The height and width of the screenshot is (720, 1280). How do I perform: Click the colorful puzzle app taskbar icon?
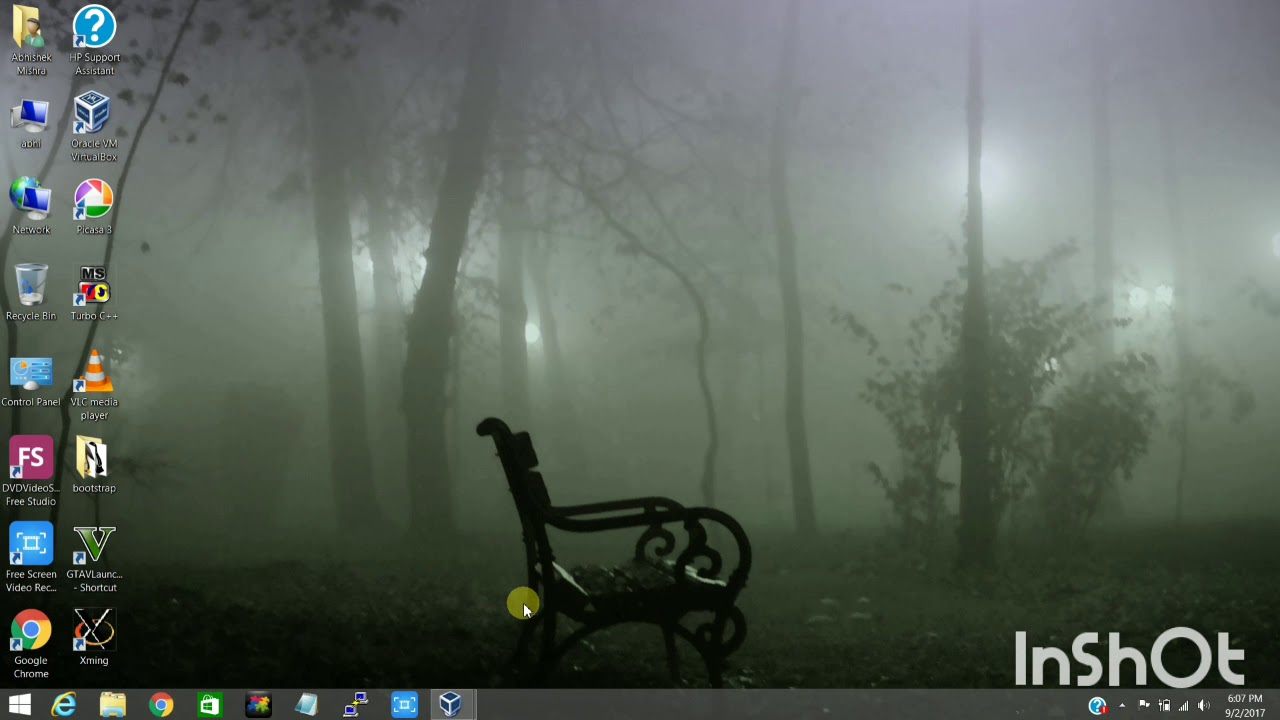pos(258,705)
